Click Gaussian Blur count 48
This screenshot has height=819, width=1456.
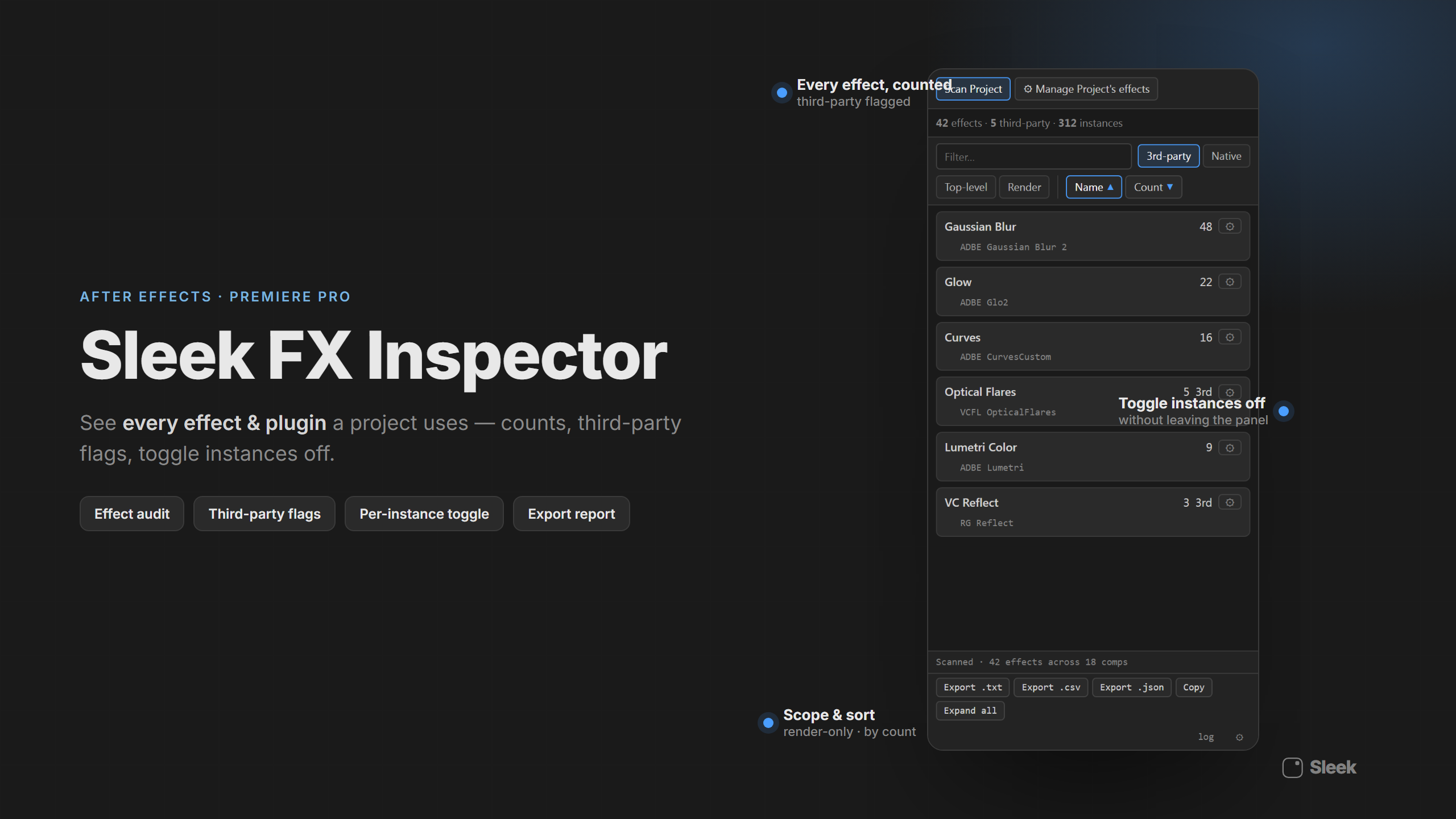(1206, 226)
